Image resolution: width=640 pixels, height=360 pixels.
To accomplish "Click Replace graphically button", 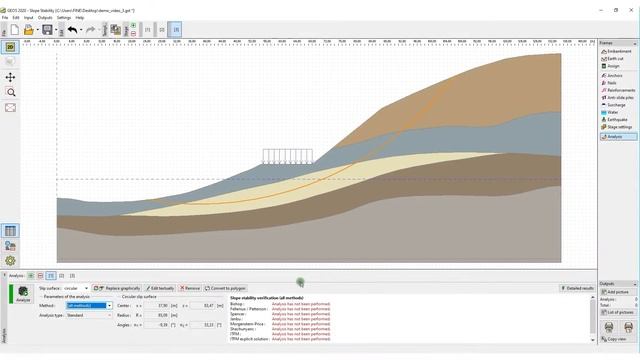I will point(117,288).
